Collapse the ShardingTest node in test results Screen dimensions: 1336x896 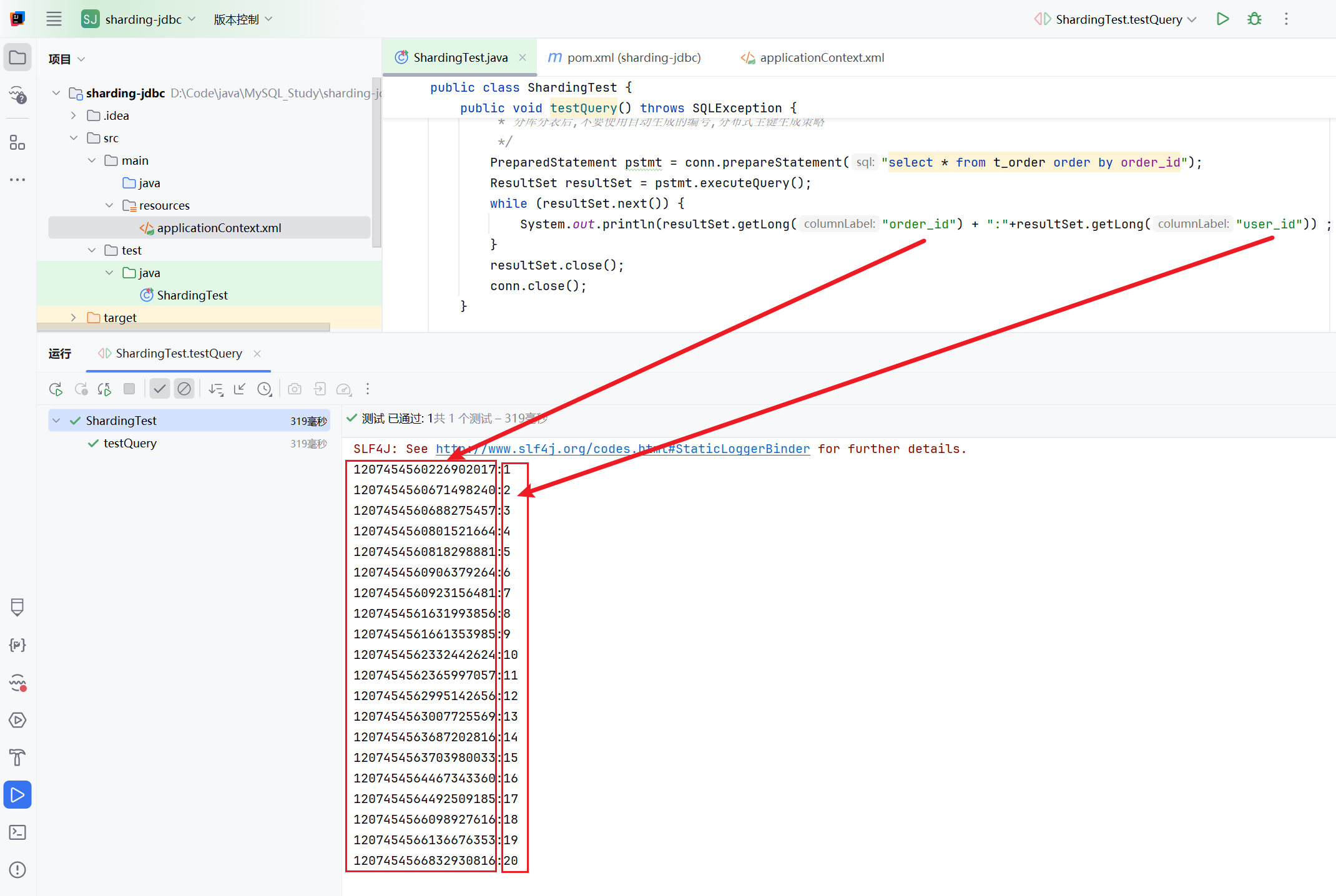[x=57, y=421]
